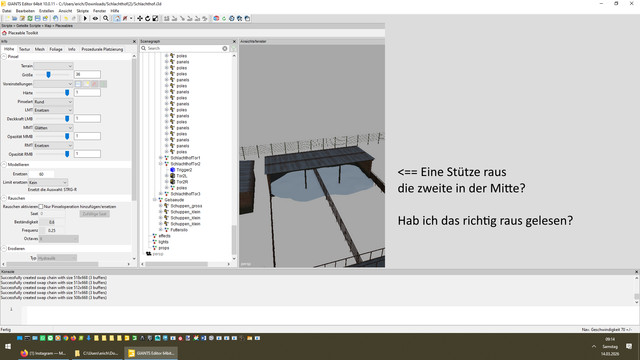The width and height of the screenshot is (640, 360).
Task: Collapse the SchlachthofTor2 tree node
Action: coord(160,164)
